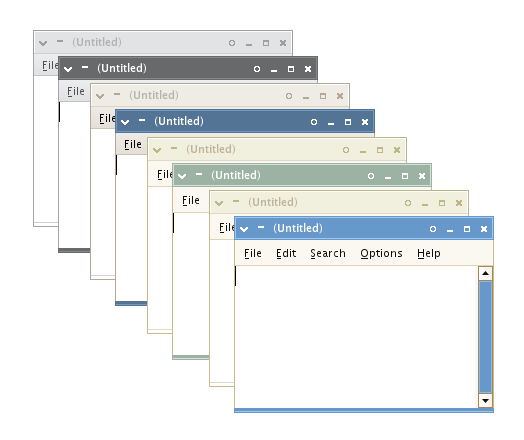Click the blue vertical scrollbar thumb
The height and width of the screenshot is (440, 524).
(485, 337)
